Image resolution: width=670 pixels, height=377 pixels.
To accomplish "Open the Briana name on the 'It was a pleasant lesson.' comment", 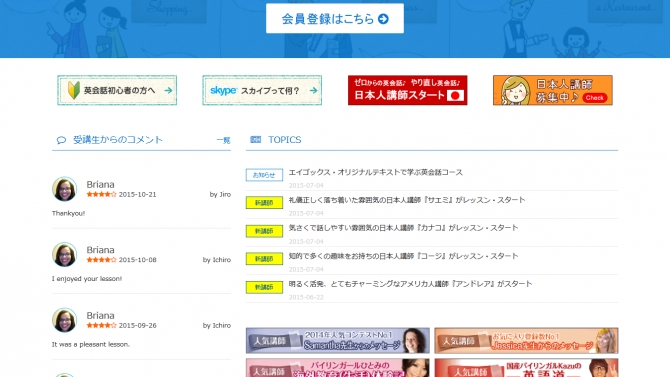I will [100, 315].
